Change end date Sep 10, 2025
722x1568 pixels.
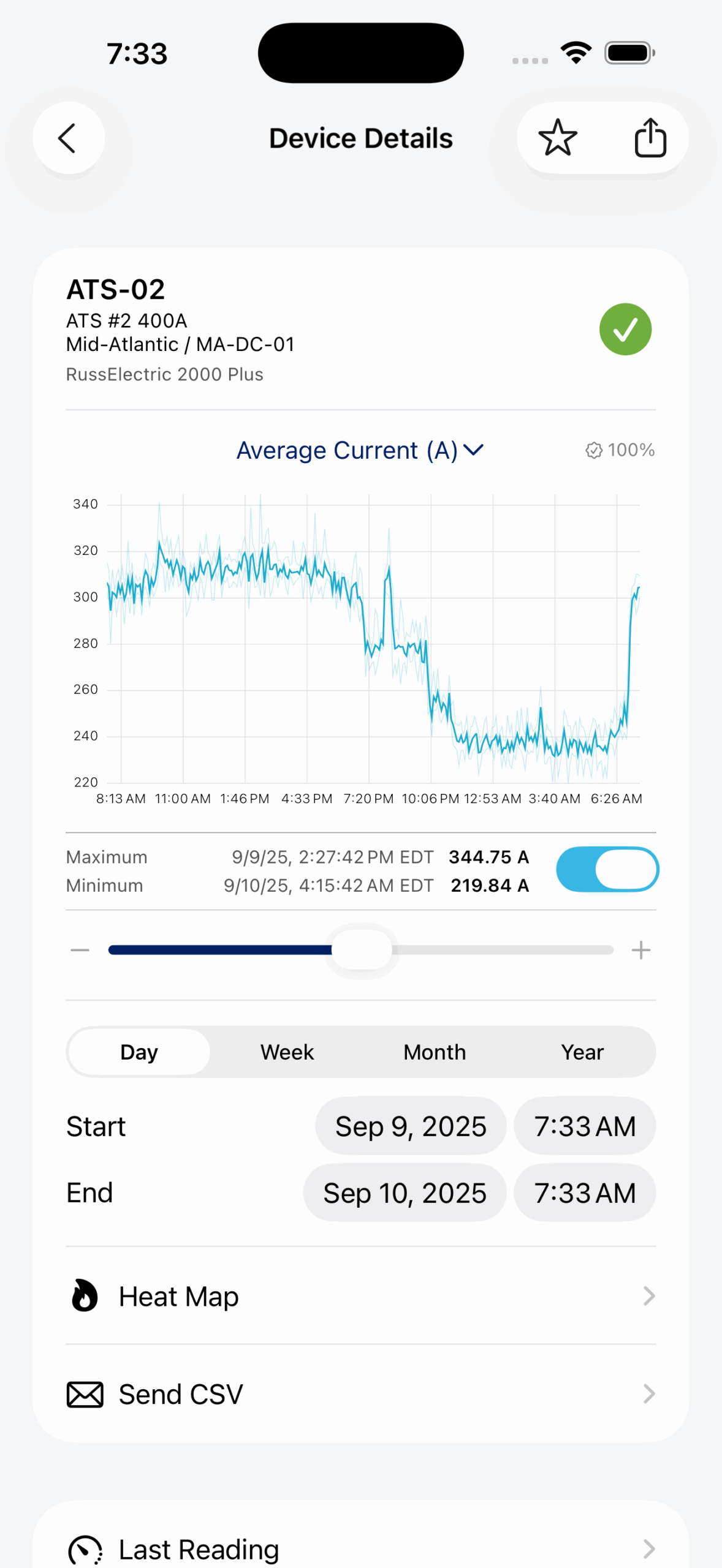[405, 1193]
